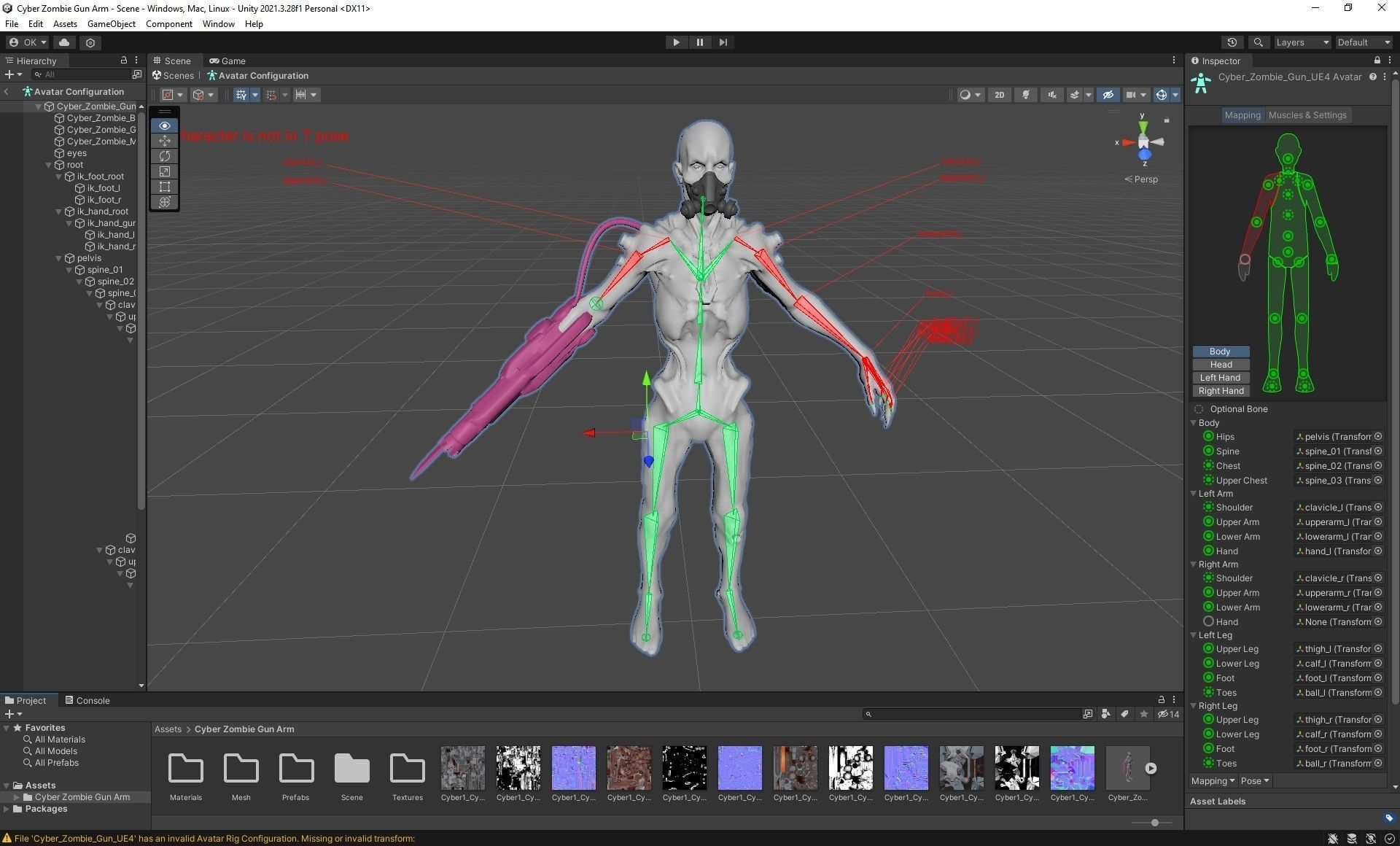Click the Pause button
This screenshot has width=1400, height=846.
699,42
